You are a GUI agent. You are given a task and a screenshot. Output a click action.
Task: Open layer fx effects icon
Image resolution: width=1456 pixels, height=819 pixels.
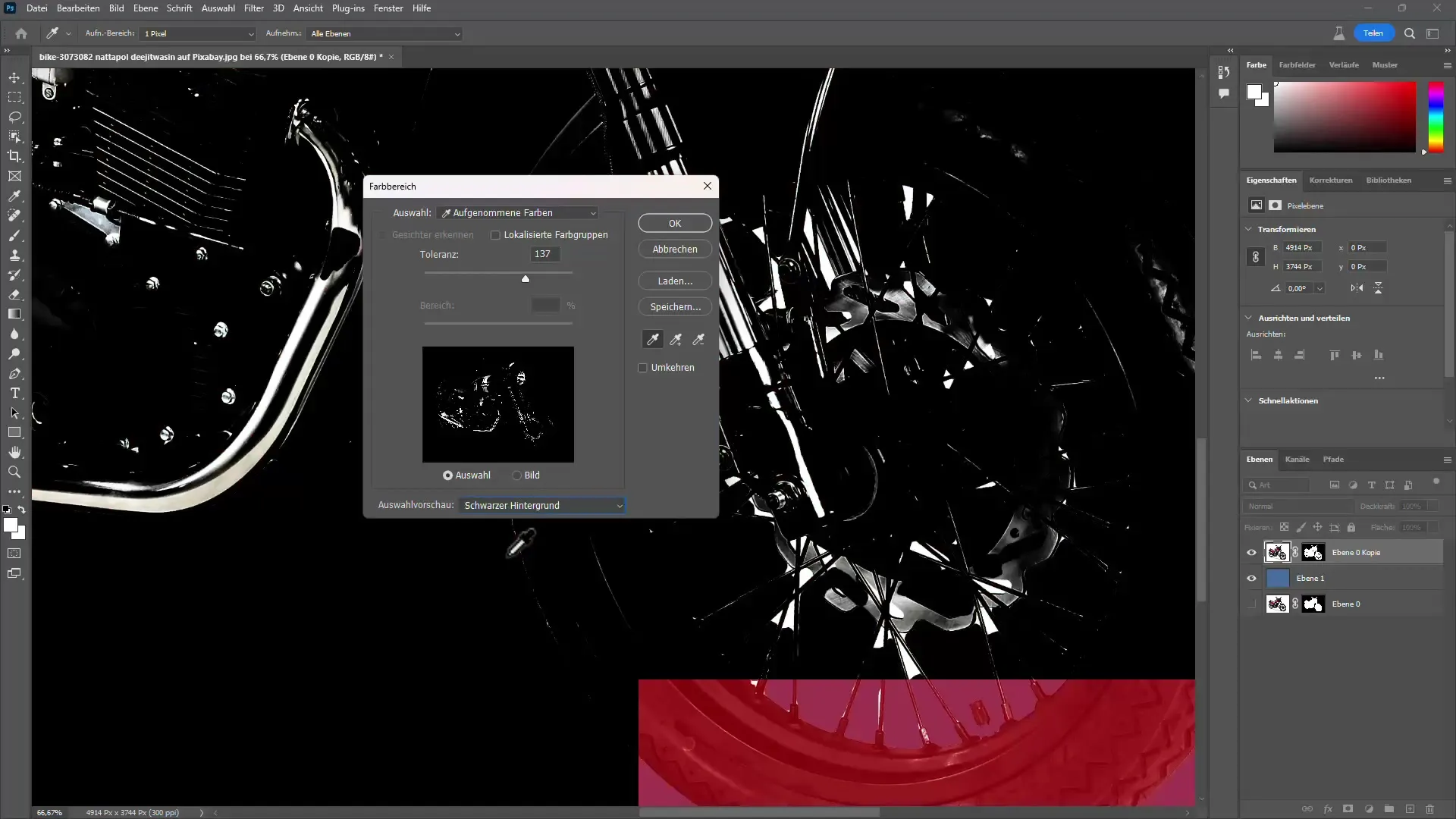point(1328,809)
